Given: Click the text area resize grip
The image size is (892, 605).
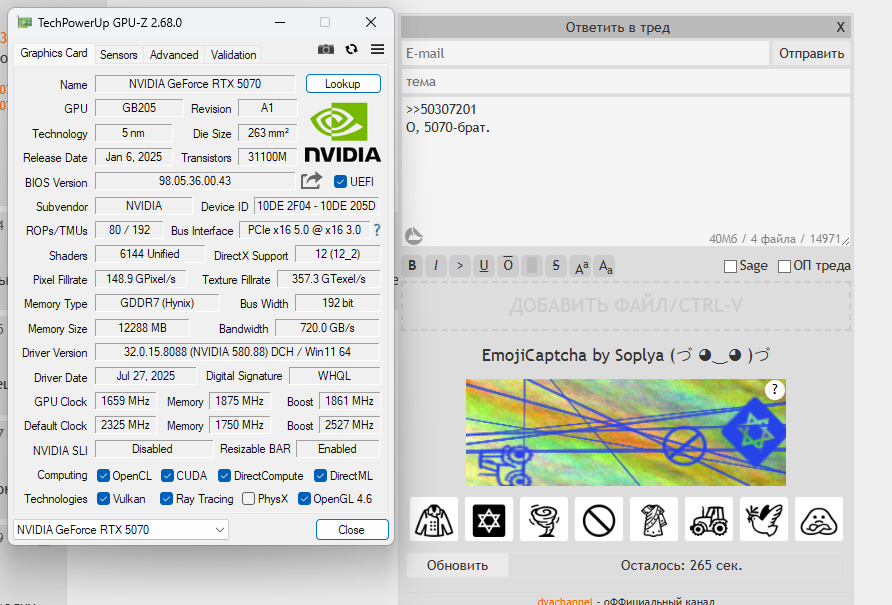Looking at the screenshot, I should tap(845, 241).
